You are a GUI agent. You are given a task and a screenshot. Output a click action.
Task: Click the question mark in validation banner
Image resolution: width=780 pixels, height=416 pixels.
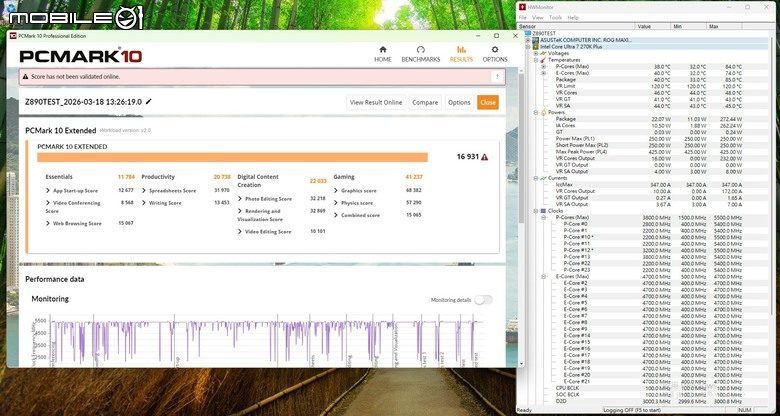pos(496,77)
